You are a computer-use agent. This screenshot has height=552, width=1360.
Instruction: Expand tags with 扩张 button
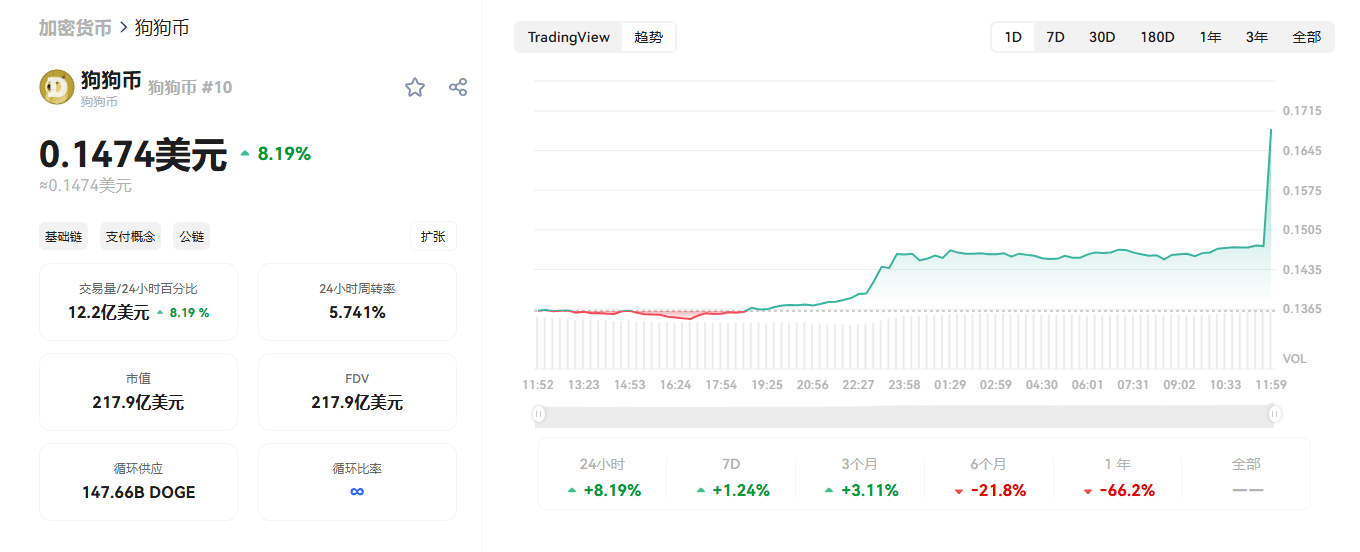(433, 237)
